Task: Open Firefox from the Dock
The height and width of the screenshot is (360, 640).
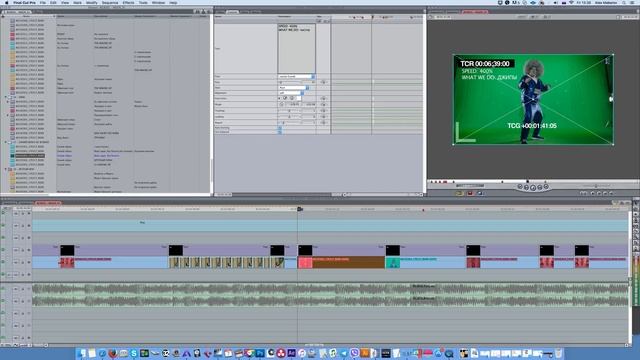Action: click(113, 353)
